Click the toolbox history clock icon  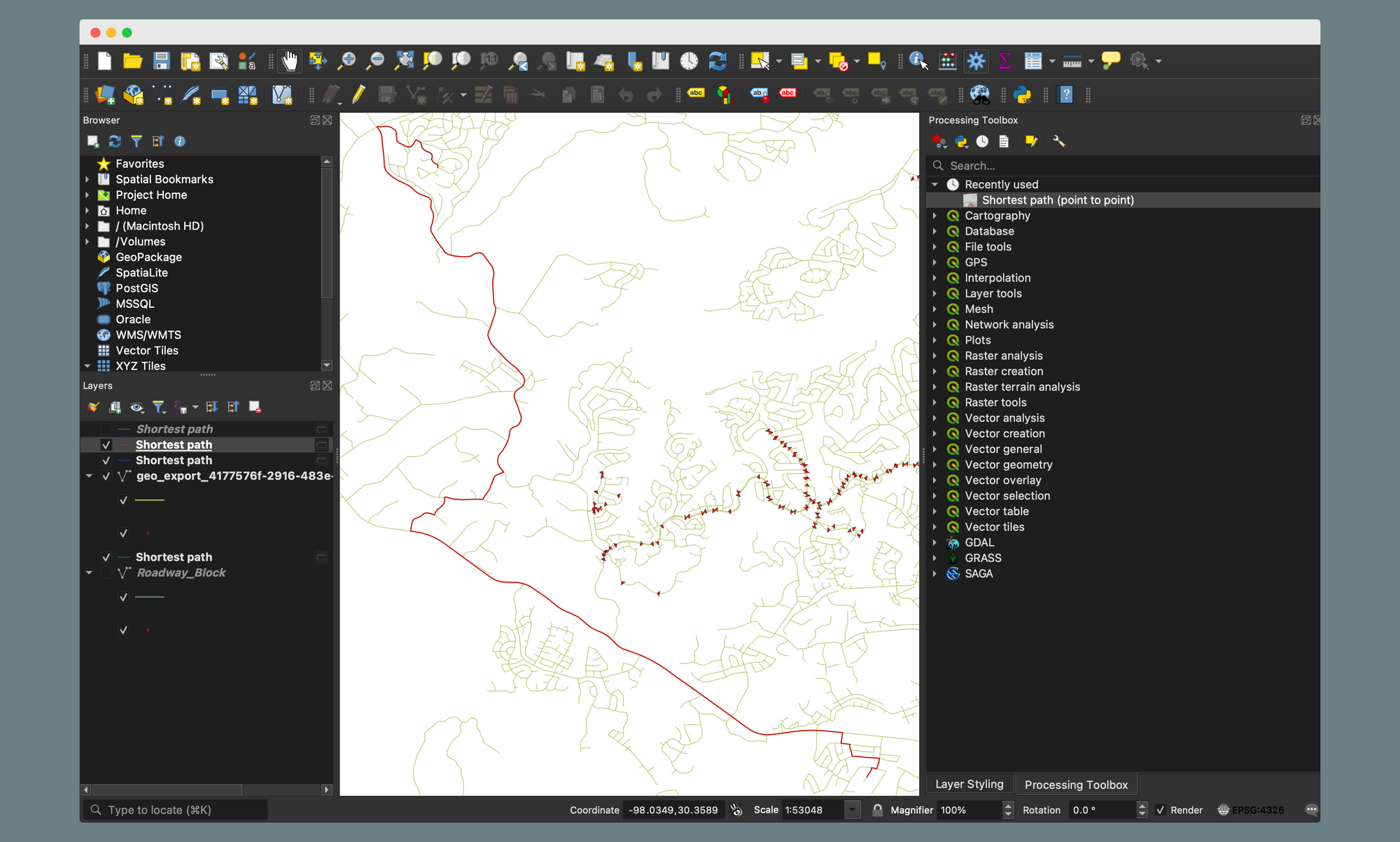983,142
